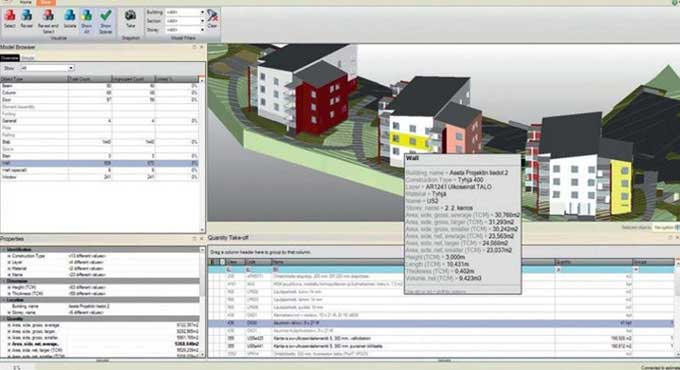The height and width of the screenshot is (370, 680).
Task: Open the Selected objects tab below the viewport
Action: (x=636, y=227)
